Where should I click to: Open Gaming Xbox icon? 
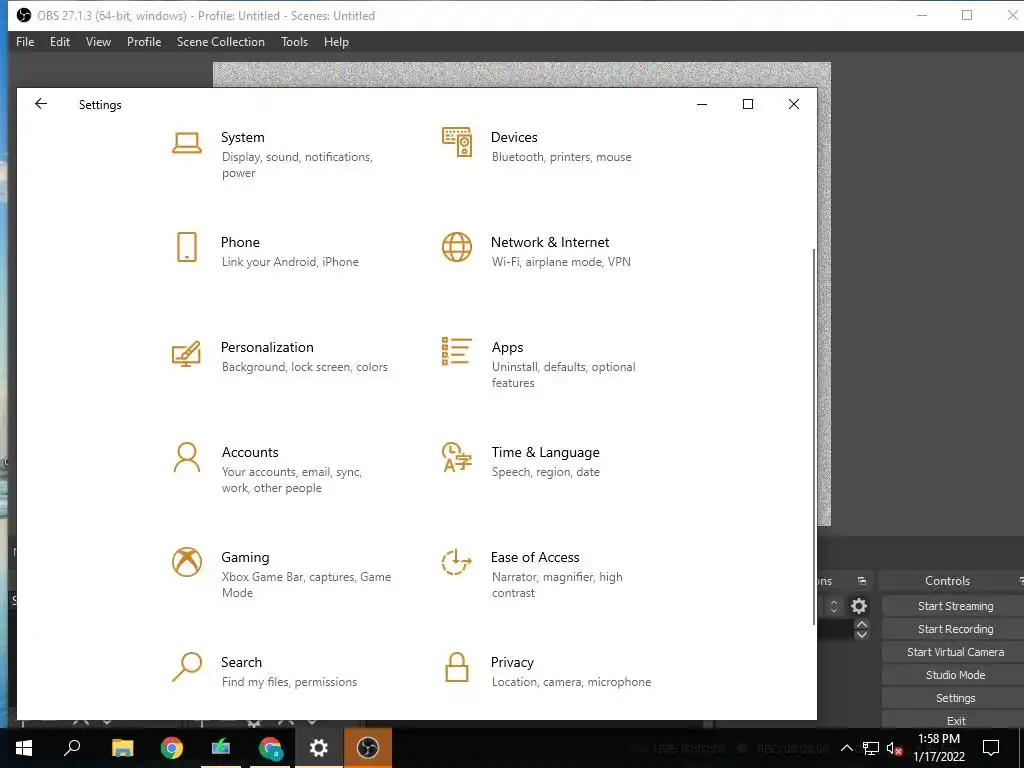point(187,562)
